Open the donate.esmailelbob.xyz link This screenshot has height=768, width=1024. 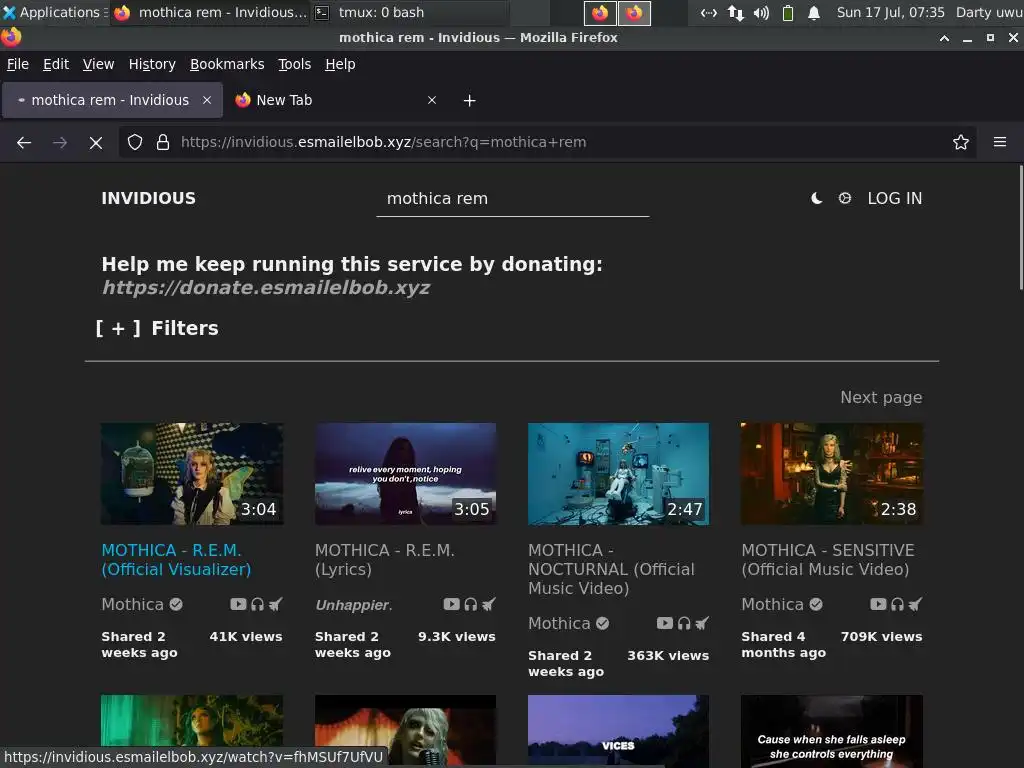(266, 287)
